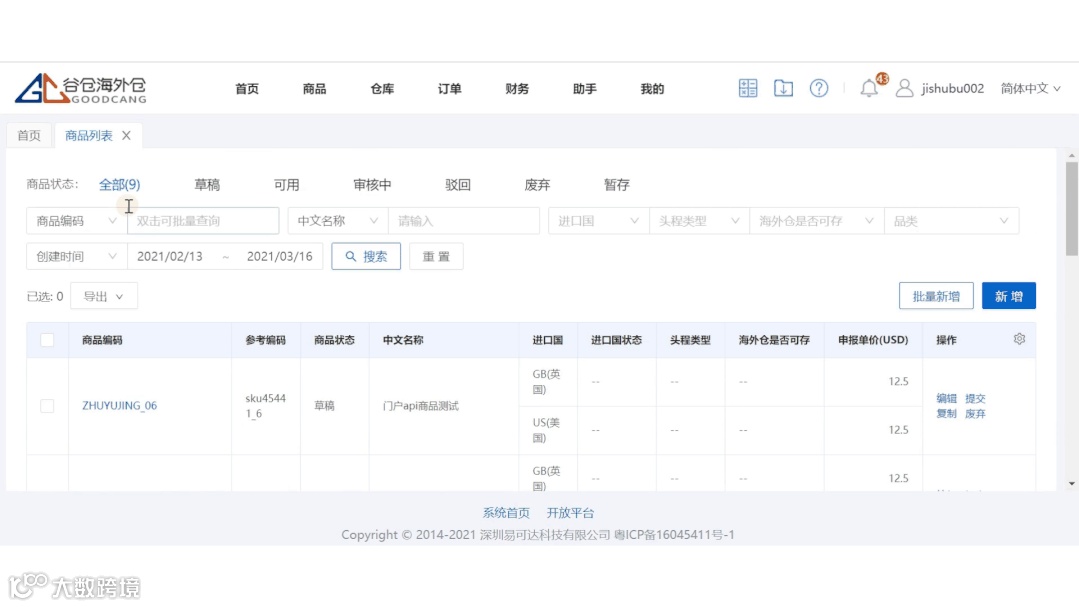Click 废弃 action for ZHUYUJING_06
This screenshot has height=607, width=1079.
(975, 414)
